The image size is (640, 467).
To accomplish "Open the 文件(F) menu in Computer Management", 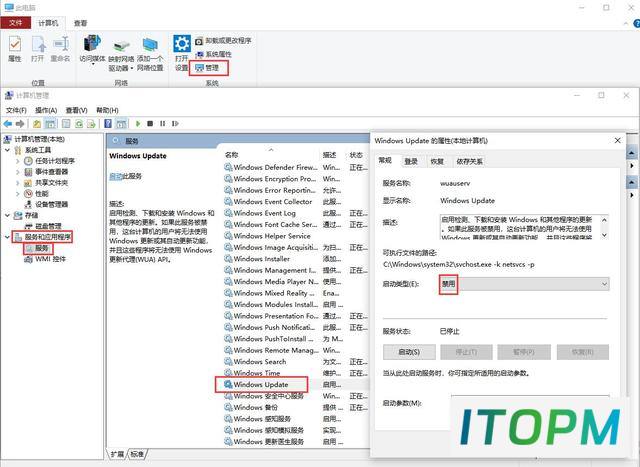I will (x=16, y=110).
